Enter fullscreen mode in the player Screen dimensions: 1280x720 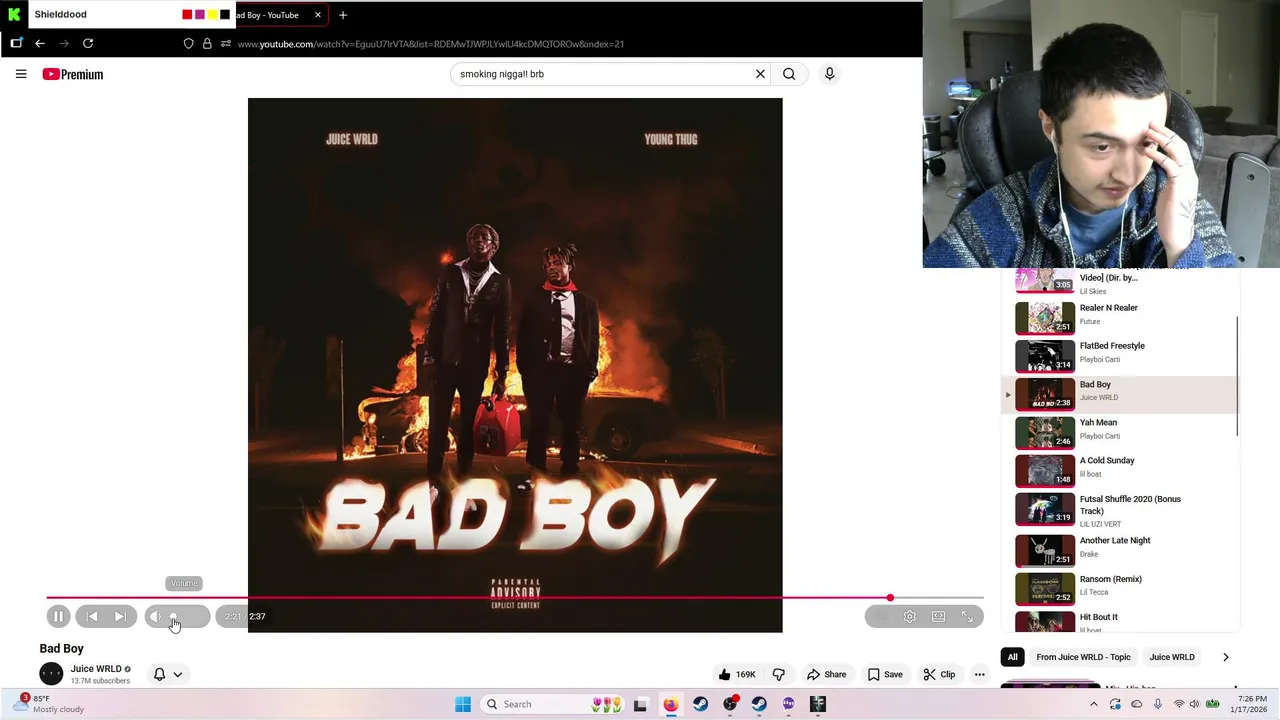click(967, 617)
